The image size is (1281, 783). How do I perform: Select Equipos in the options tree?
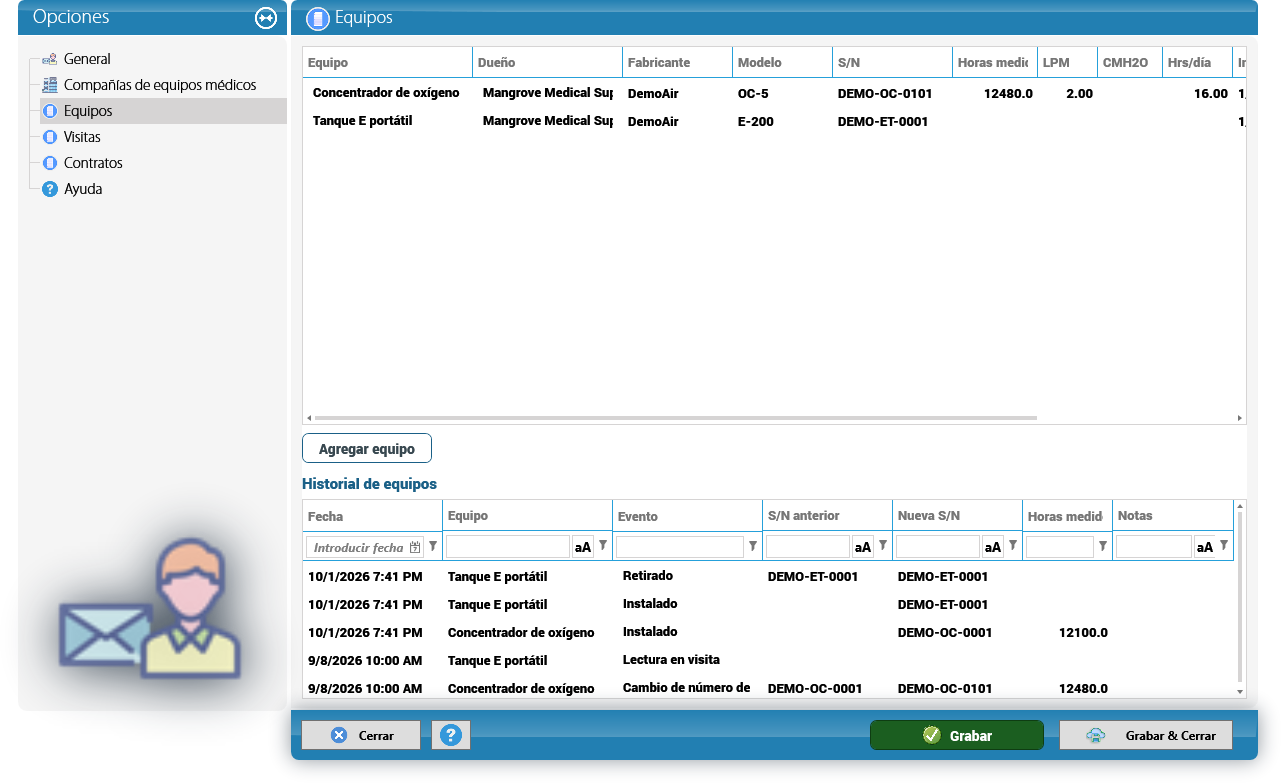pyautogui.click(x=88, y=111)
